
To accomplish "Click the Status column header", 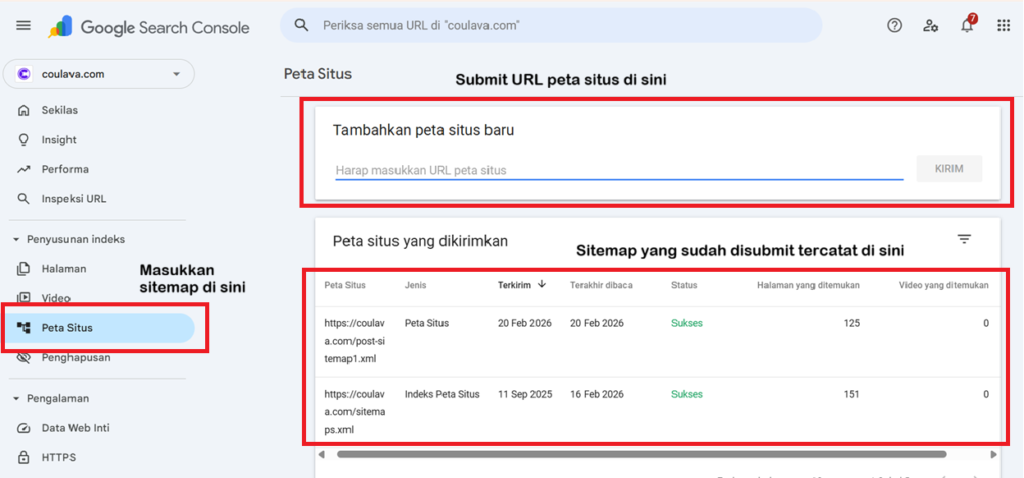I will (684, 285).
